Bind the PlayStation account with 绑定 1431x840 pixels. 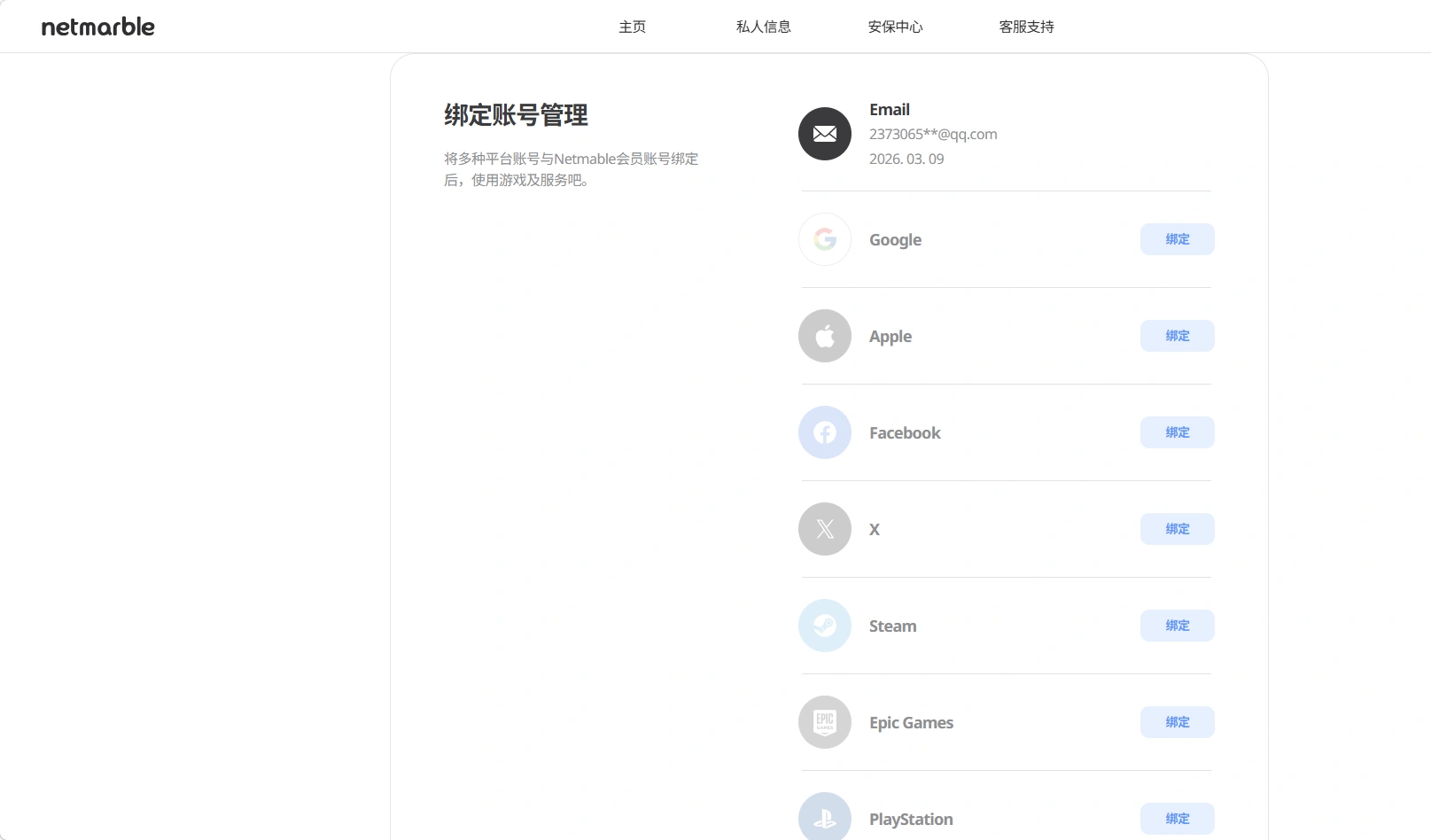click(x=1178, y=819)
